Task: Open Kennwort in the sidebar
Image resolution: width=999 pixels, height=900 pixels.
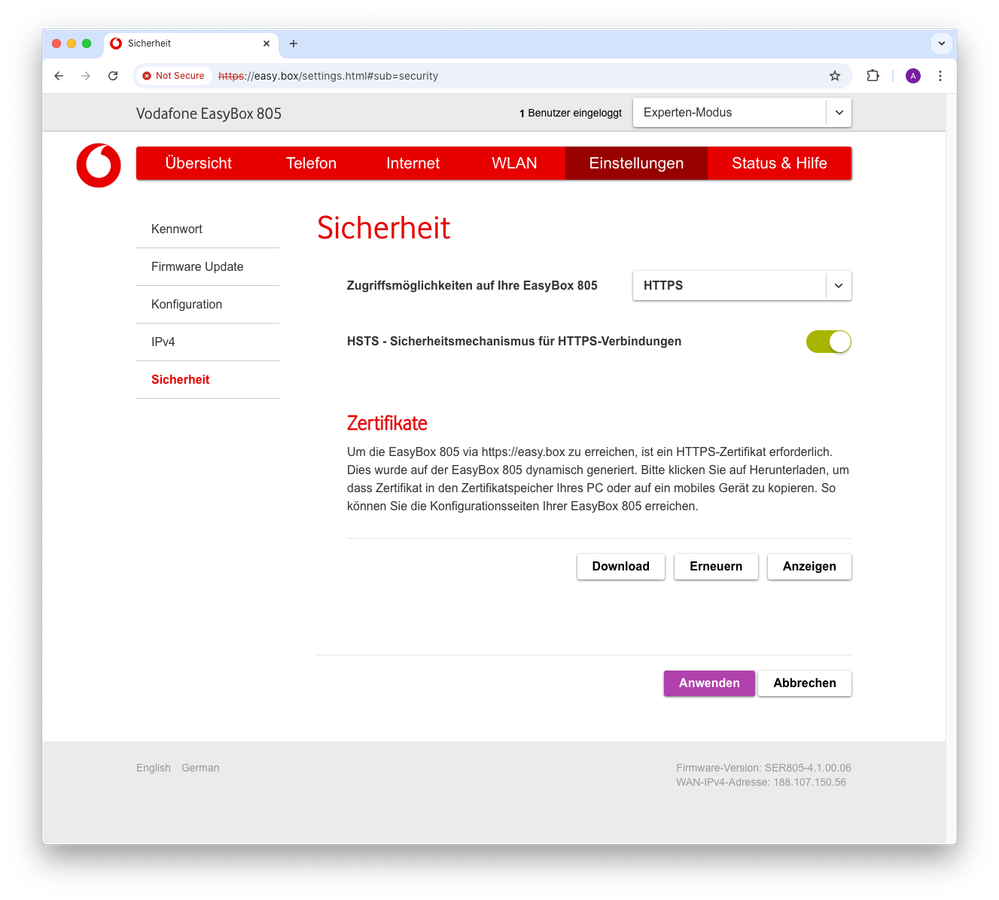Action: [208, 229]
